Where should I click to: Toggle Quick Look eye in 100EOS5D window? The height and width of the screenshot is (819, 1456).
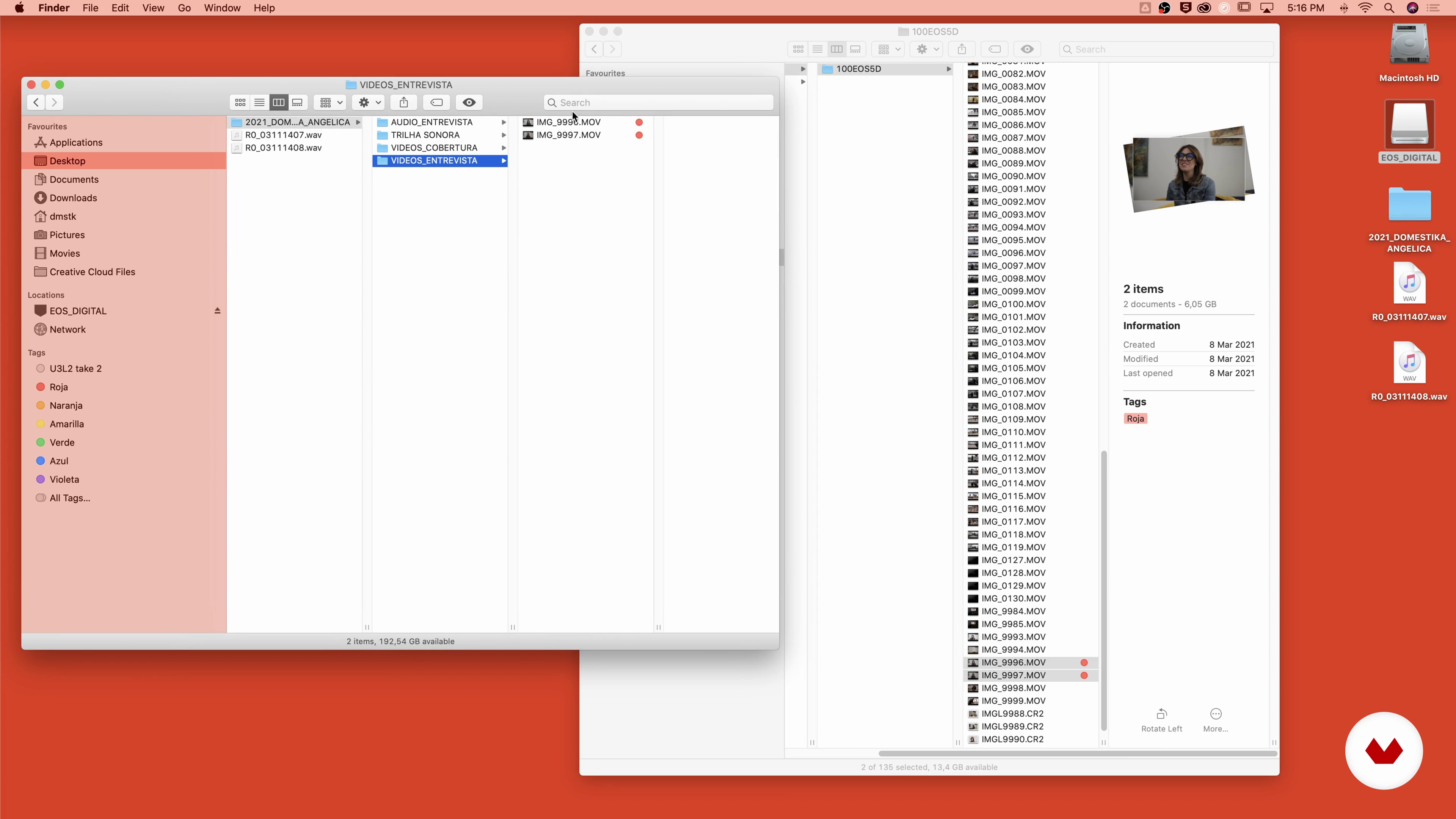(1028, 49)
